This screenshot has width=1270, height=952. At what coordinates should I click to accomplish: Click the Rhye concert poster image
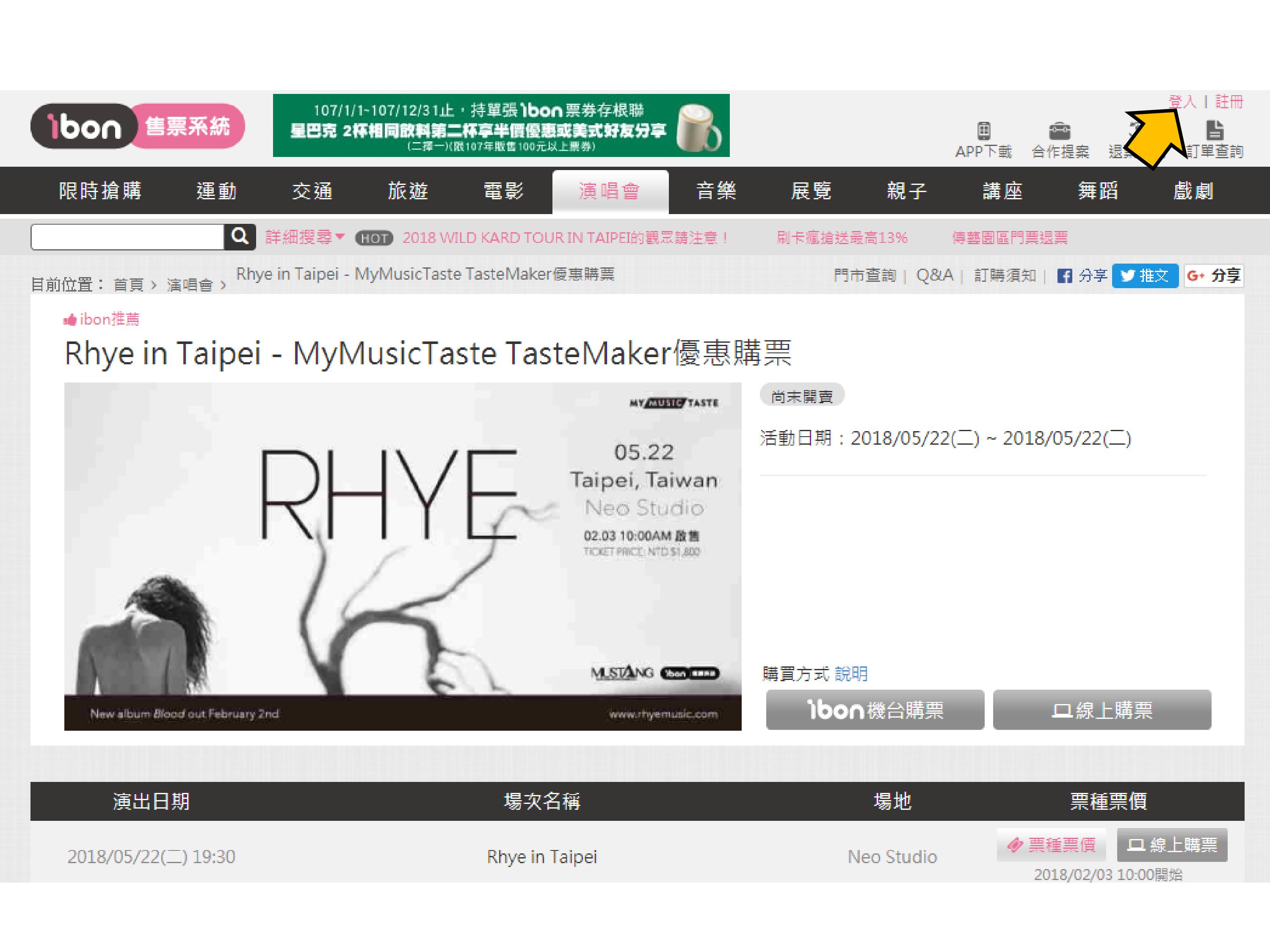(x=403, y=556)
